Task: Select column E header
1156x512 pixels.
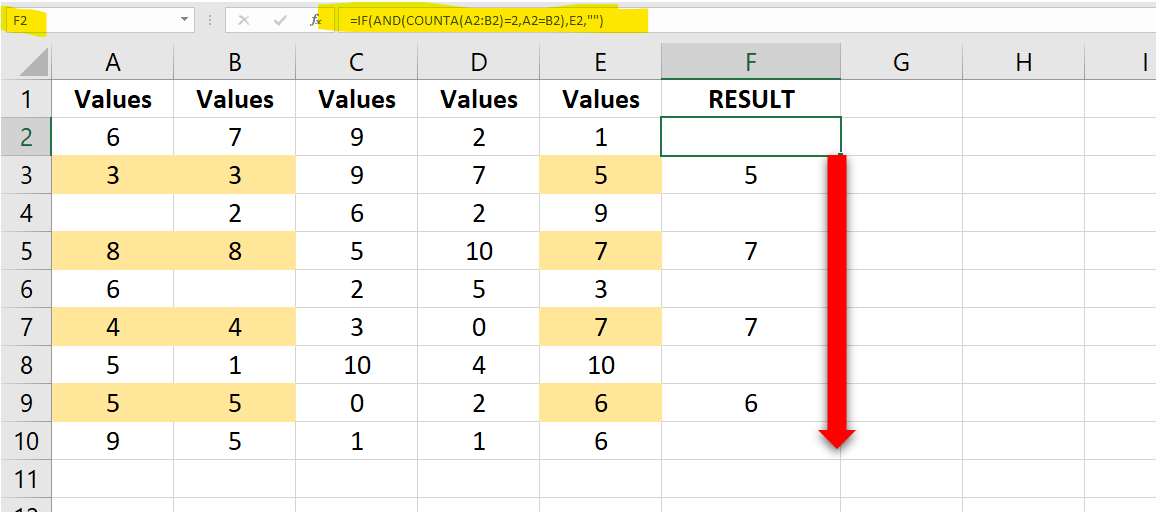Action: pos(600,62)
